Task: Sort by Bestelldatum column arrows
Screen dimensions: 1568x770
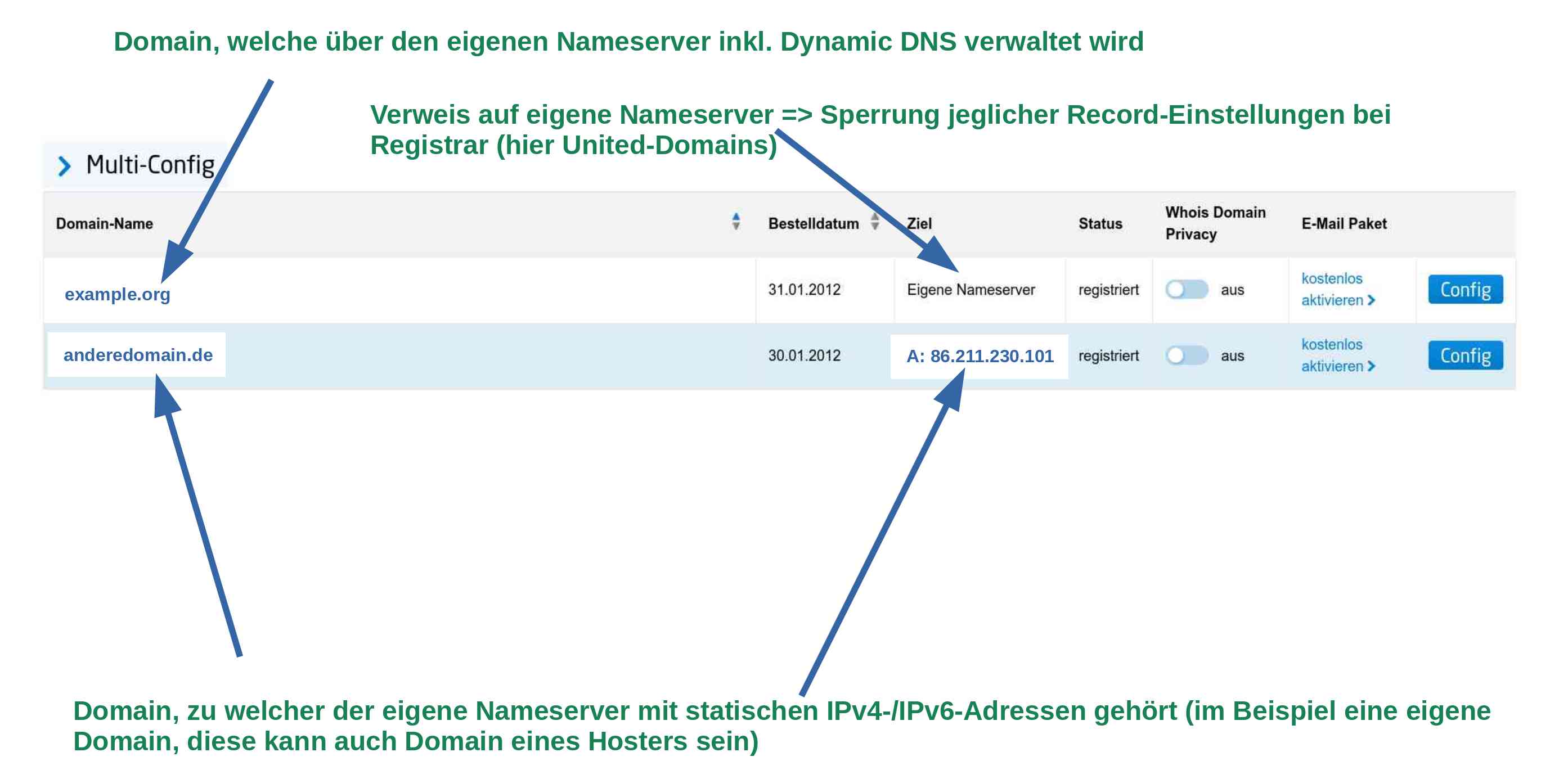Action: pyautogui.click(x=875, y=222)
